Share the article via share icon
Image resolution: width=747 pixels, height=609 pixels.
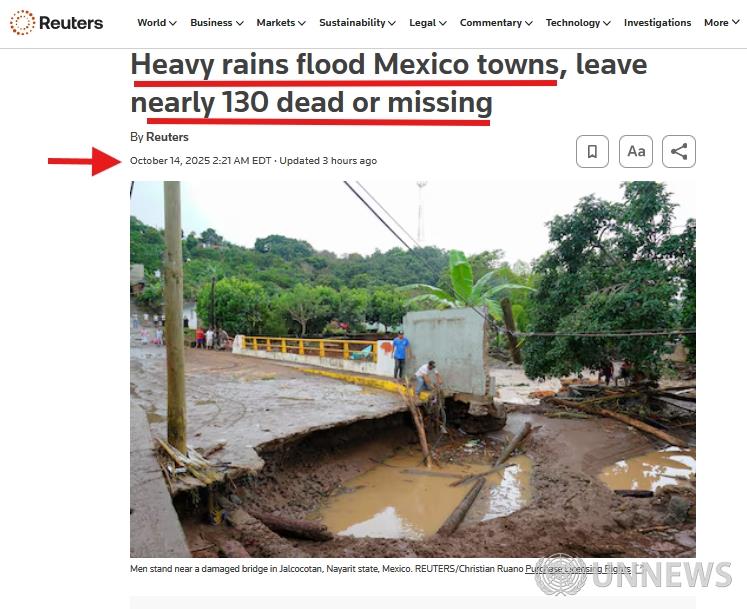[x=679, y=152]
